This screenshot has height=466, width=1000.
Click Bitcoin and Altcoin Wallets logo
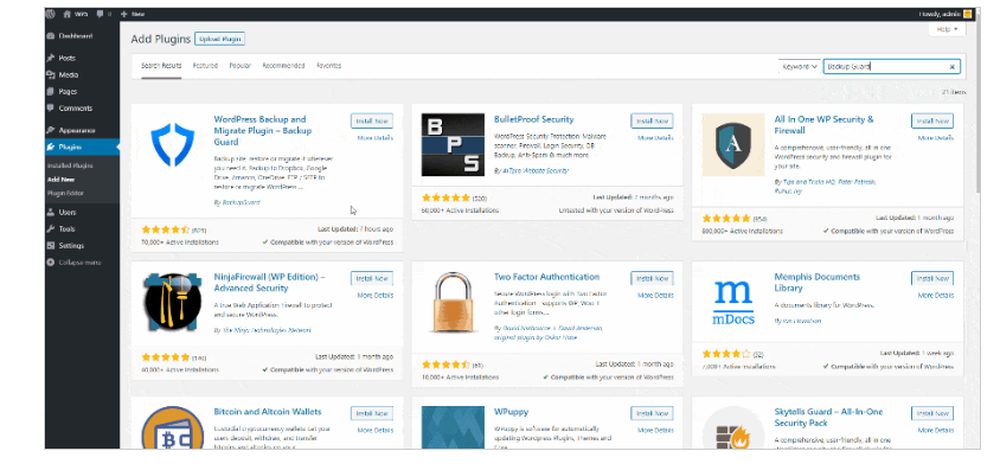pos(172,427)
